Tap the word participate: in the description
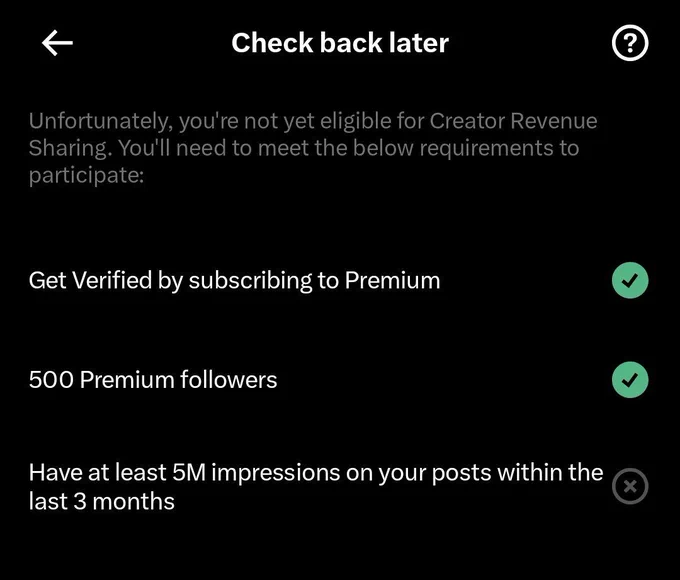The width and height of the screenshot is (680, 580). point(86,176)
